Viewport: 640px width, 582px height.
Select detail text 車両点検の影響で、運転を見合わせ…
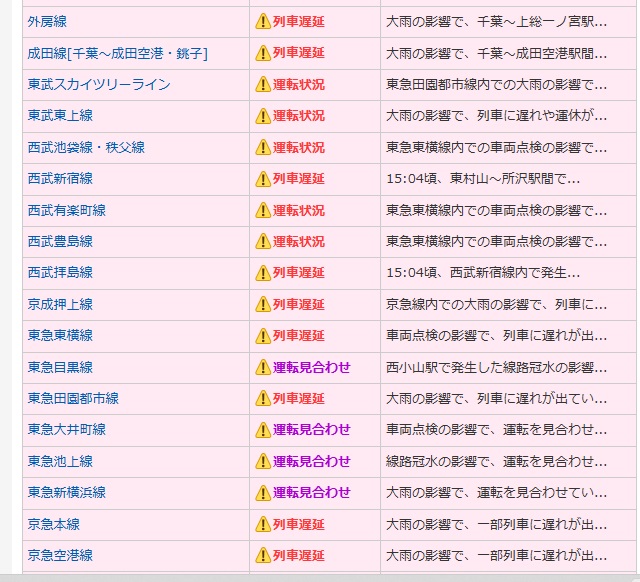(x=496, y=429)
